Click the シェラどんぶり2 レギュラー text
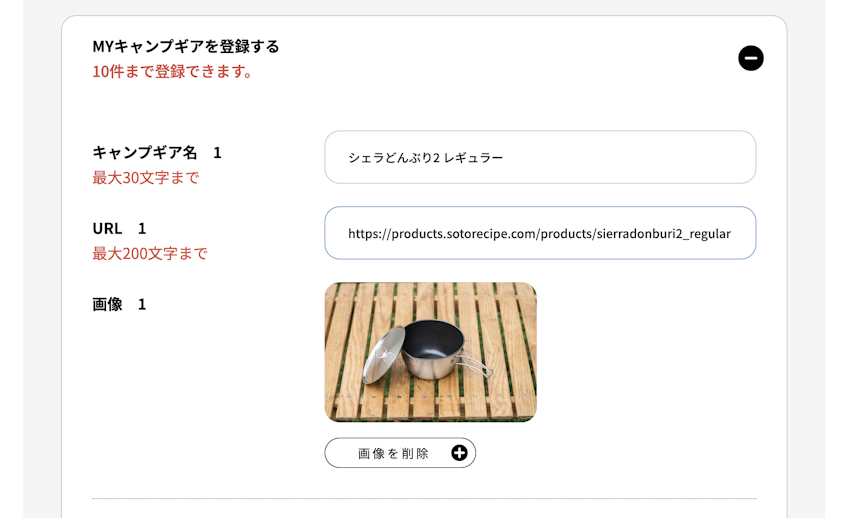This screenshot has width=850, height=518. [x=426, y=158]
